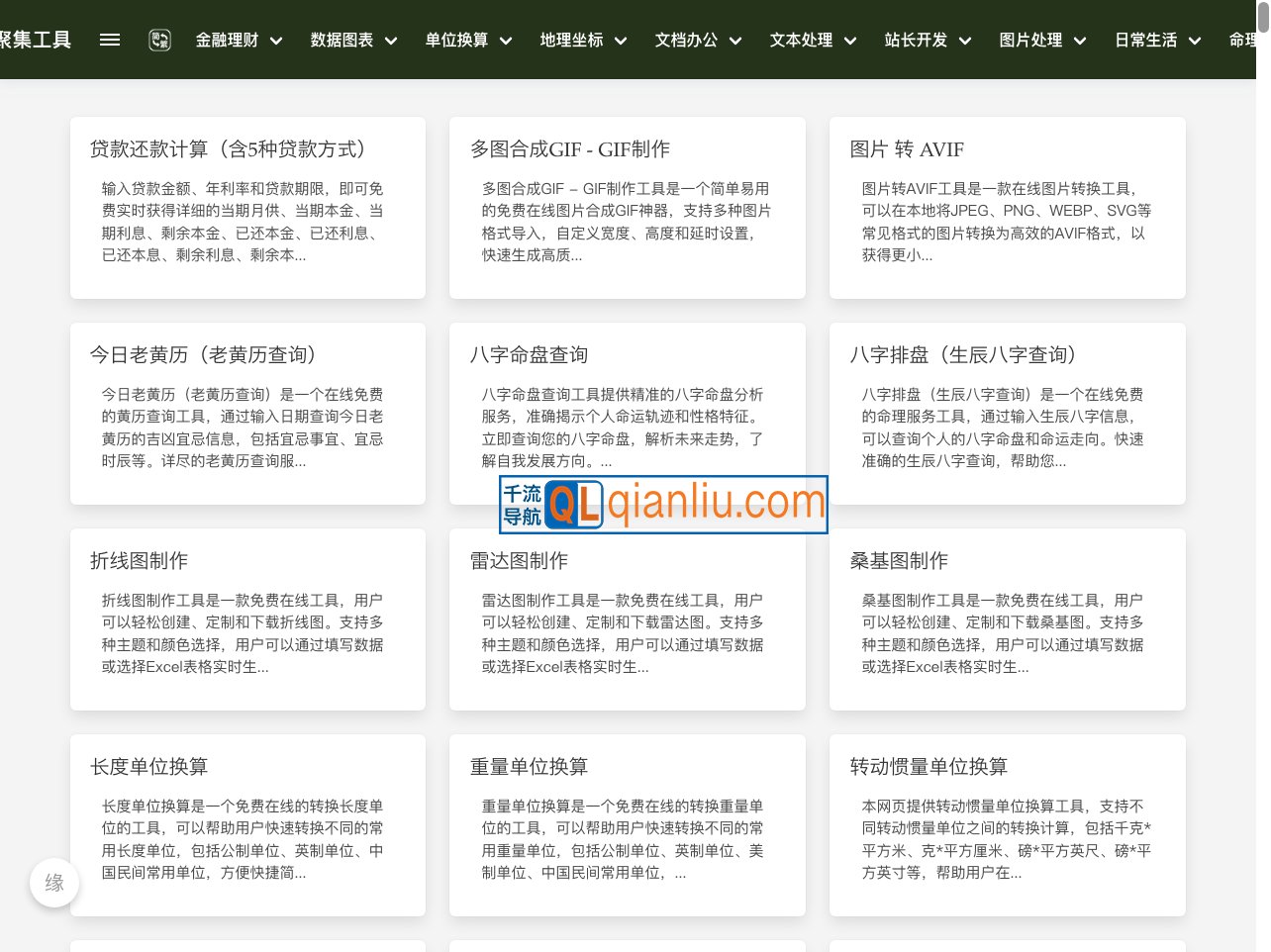Open the 图片处理 dropdown
The width and height of the screenshot is (1271, 952).
(1042, 40)
